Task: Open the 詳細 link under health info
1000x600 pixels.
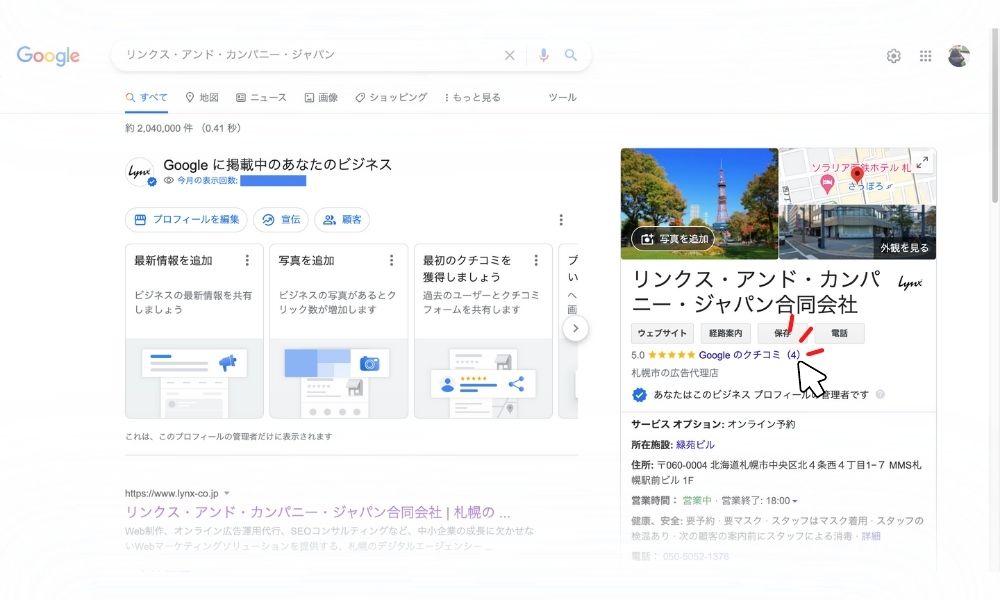Action: coord(871,536)
